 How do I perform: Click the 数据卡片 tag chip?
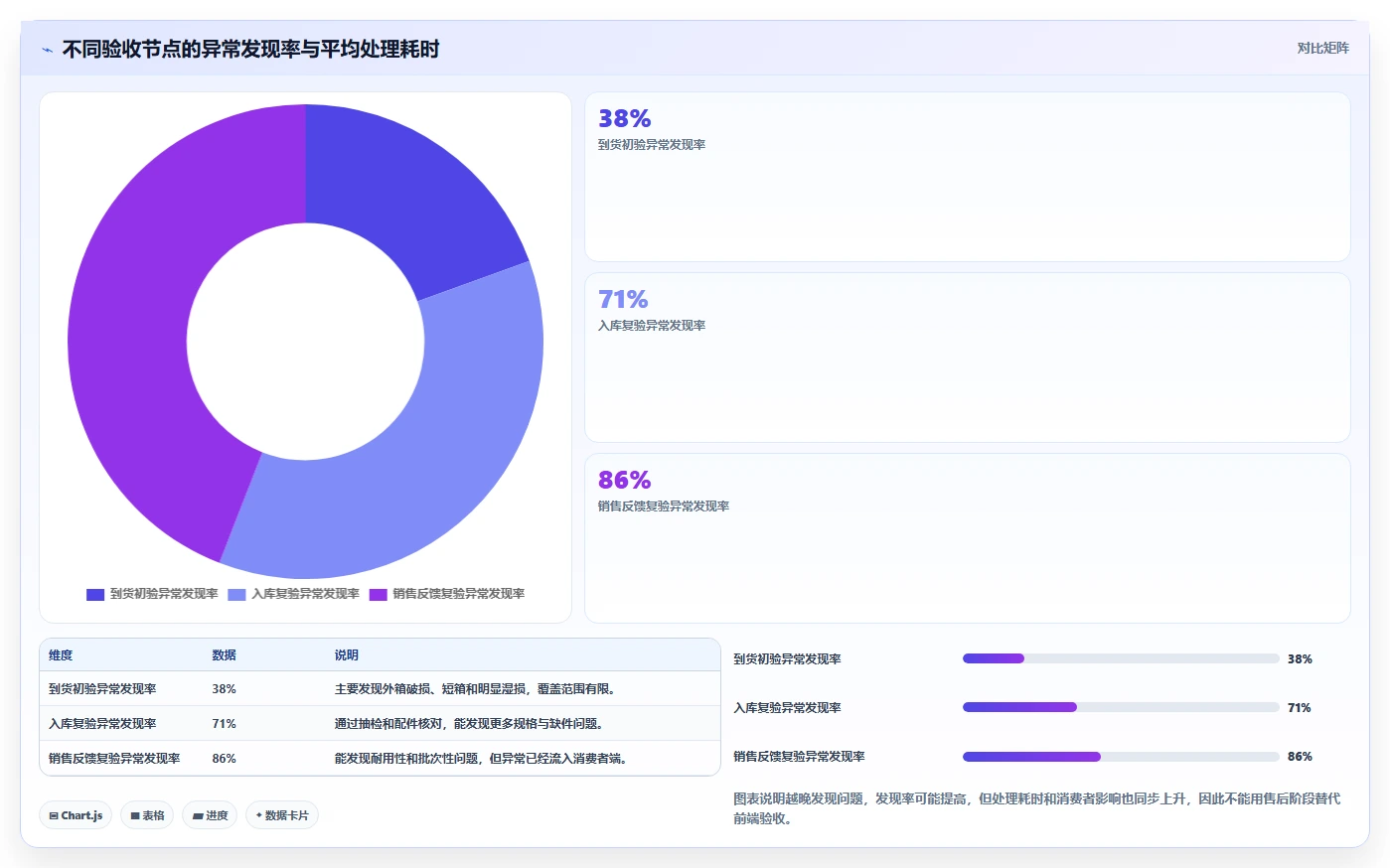click(282, 815)
